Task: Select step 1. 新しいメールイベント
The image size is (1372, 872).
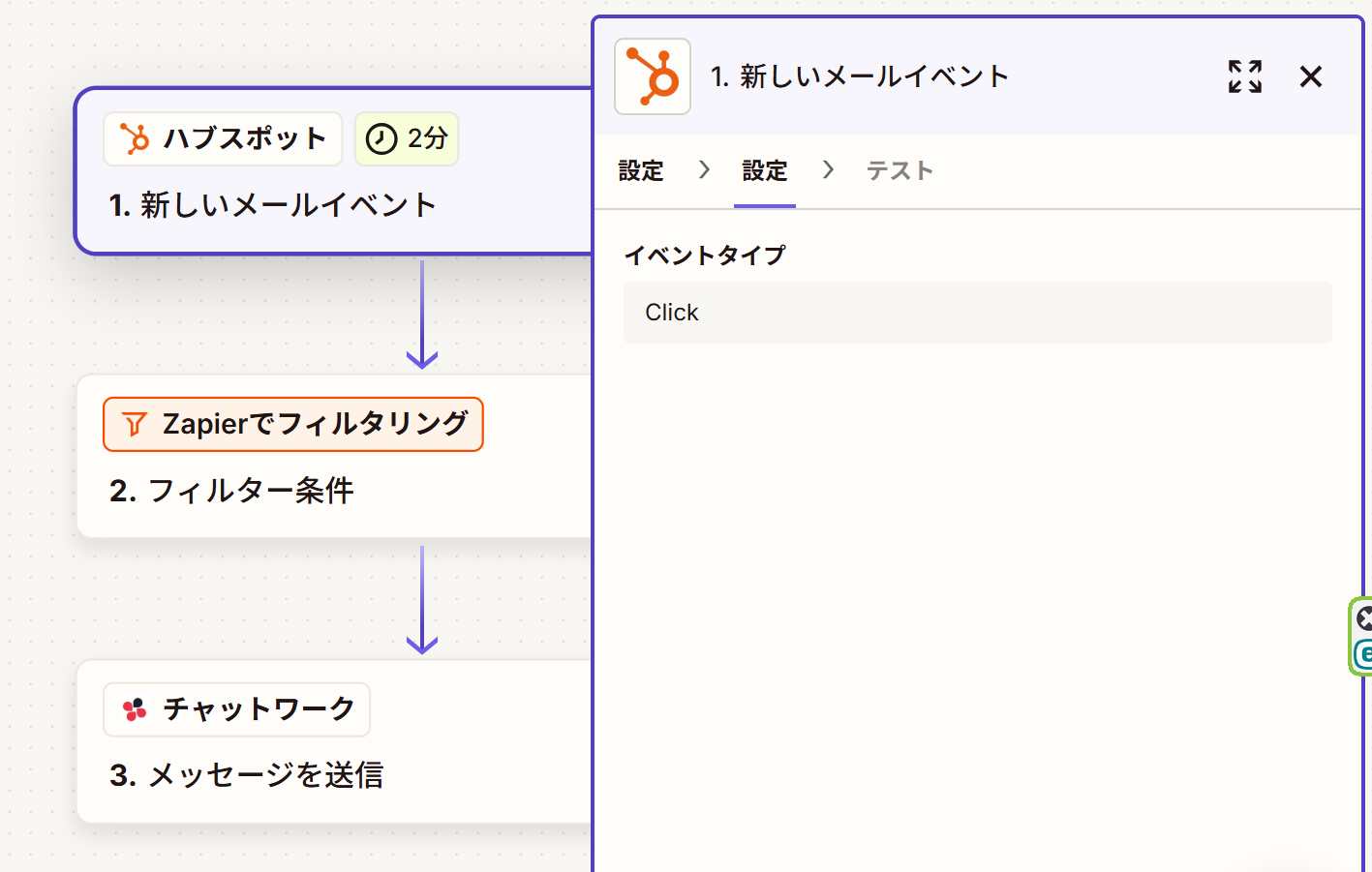Action: (x=273, y=205)
